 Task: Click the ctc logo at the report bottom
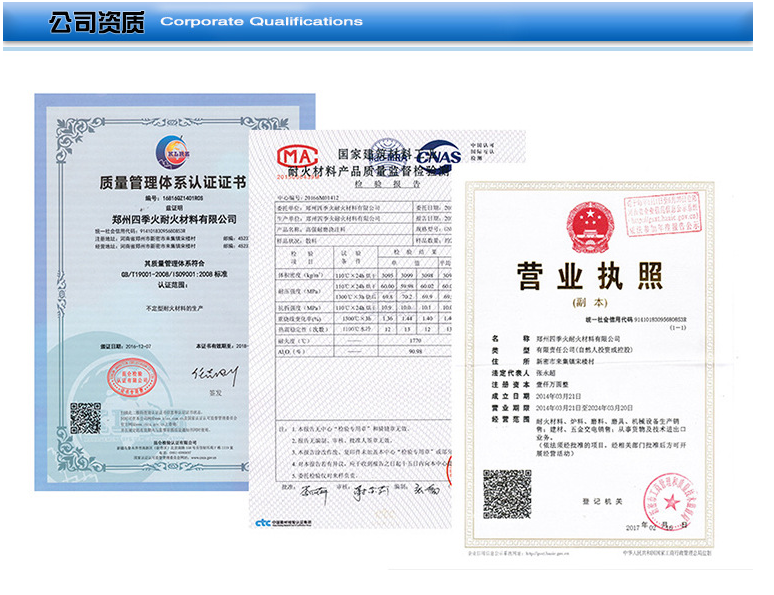pos(264,522)
